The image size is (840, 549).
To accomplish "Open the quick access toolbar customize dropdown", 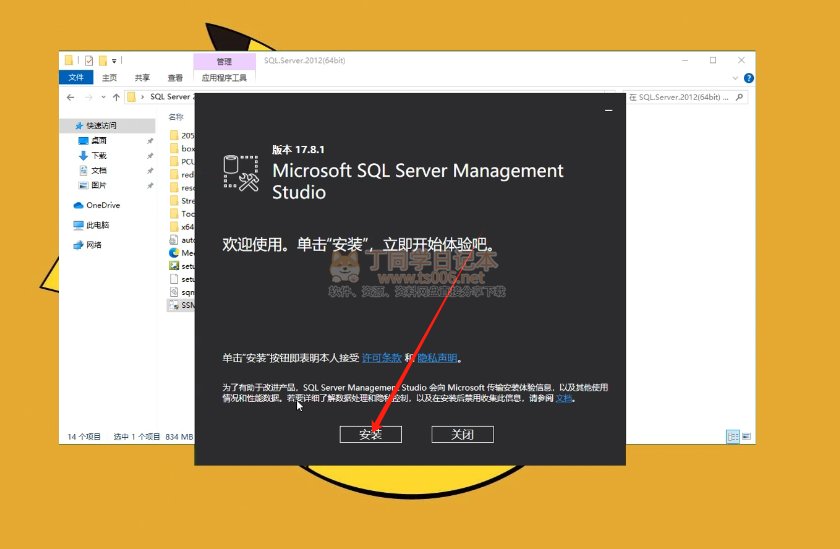I will point(114,61).
